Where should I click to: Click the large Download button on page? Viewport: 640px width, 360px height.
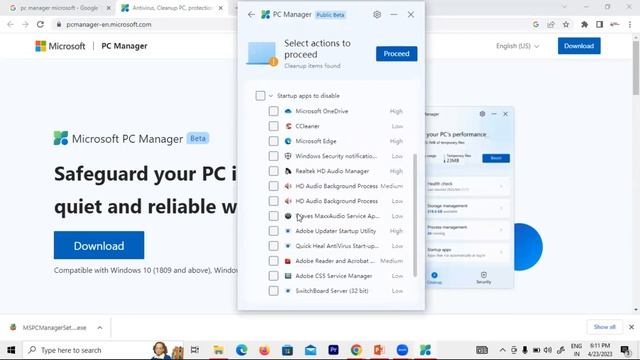[99, 245]
